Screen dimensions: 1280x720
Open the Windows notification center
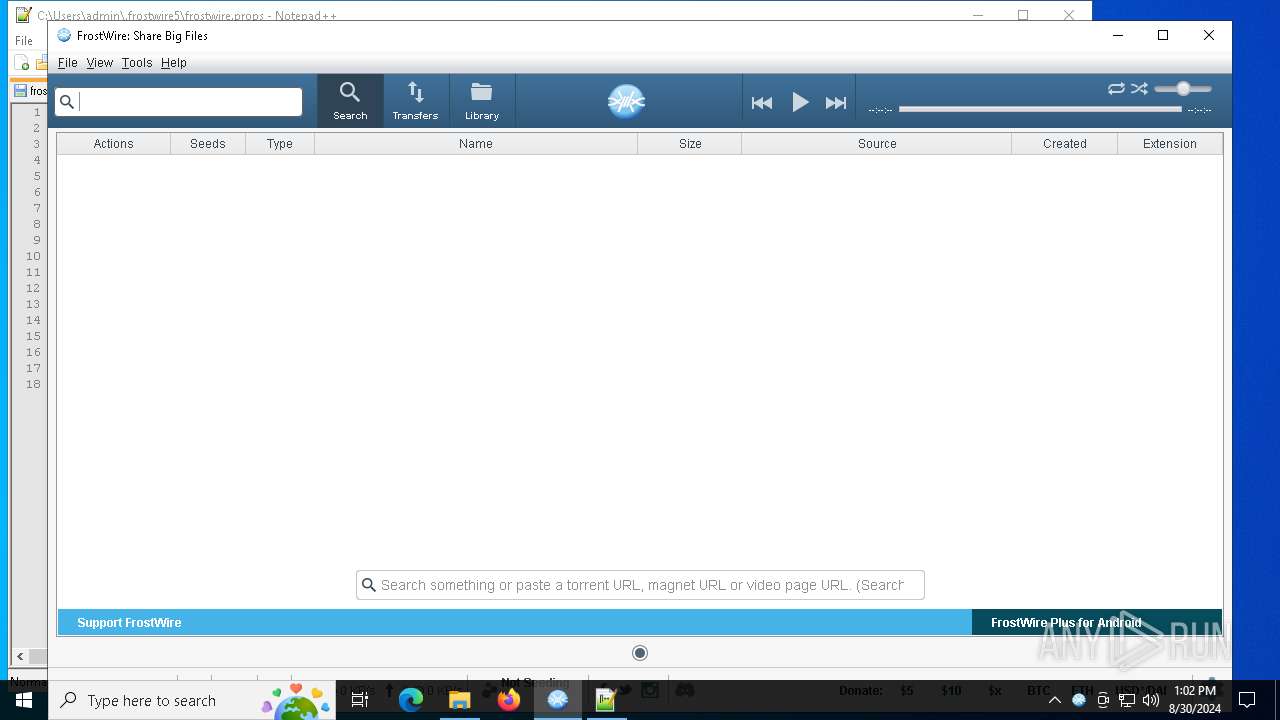(x=1247, y=700)
